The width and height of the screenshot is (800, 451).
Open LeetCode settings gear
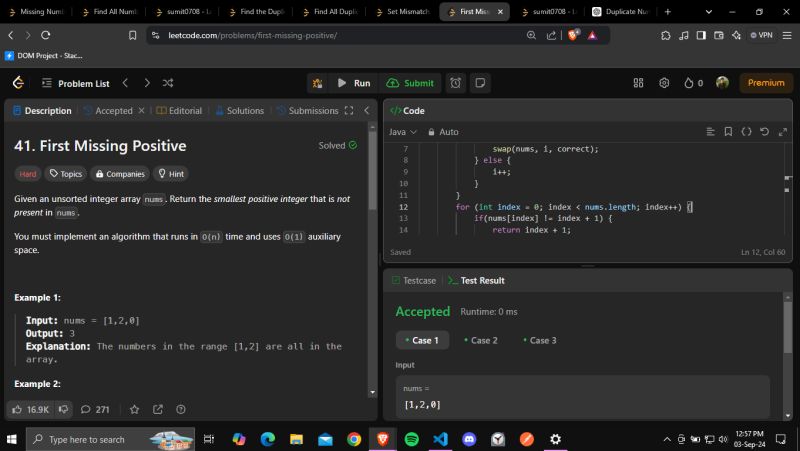click(664, 83)
